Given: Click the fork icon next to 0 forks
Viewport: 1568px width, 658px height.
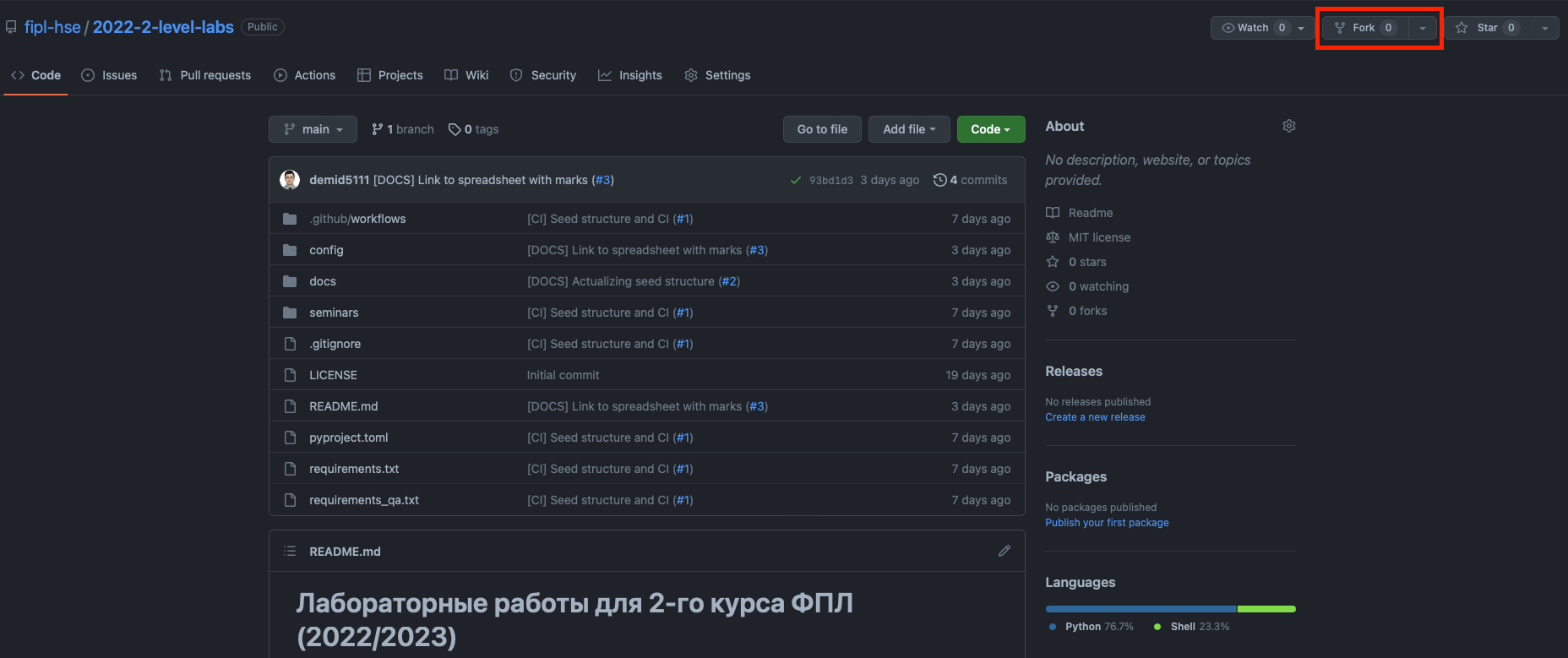Looking at the screenshot, I should 1053,311.
